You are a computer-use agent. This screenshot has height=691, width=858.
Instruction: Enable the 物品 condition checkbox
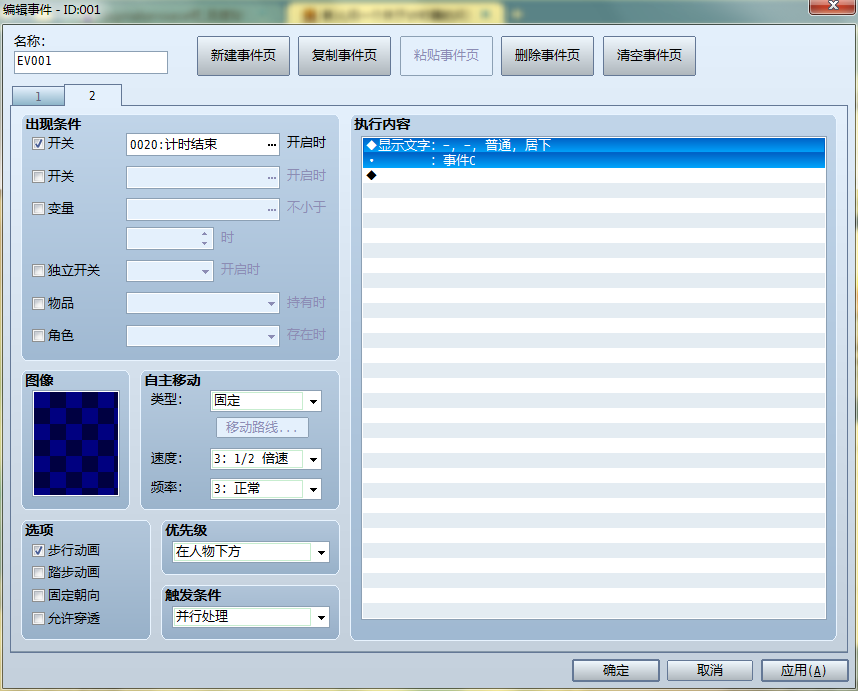38,303
